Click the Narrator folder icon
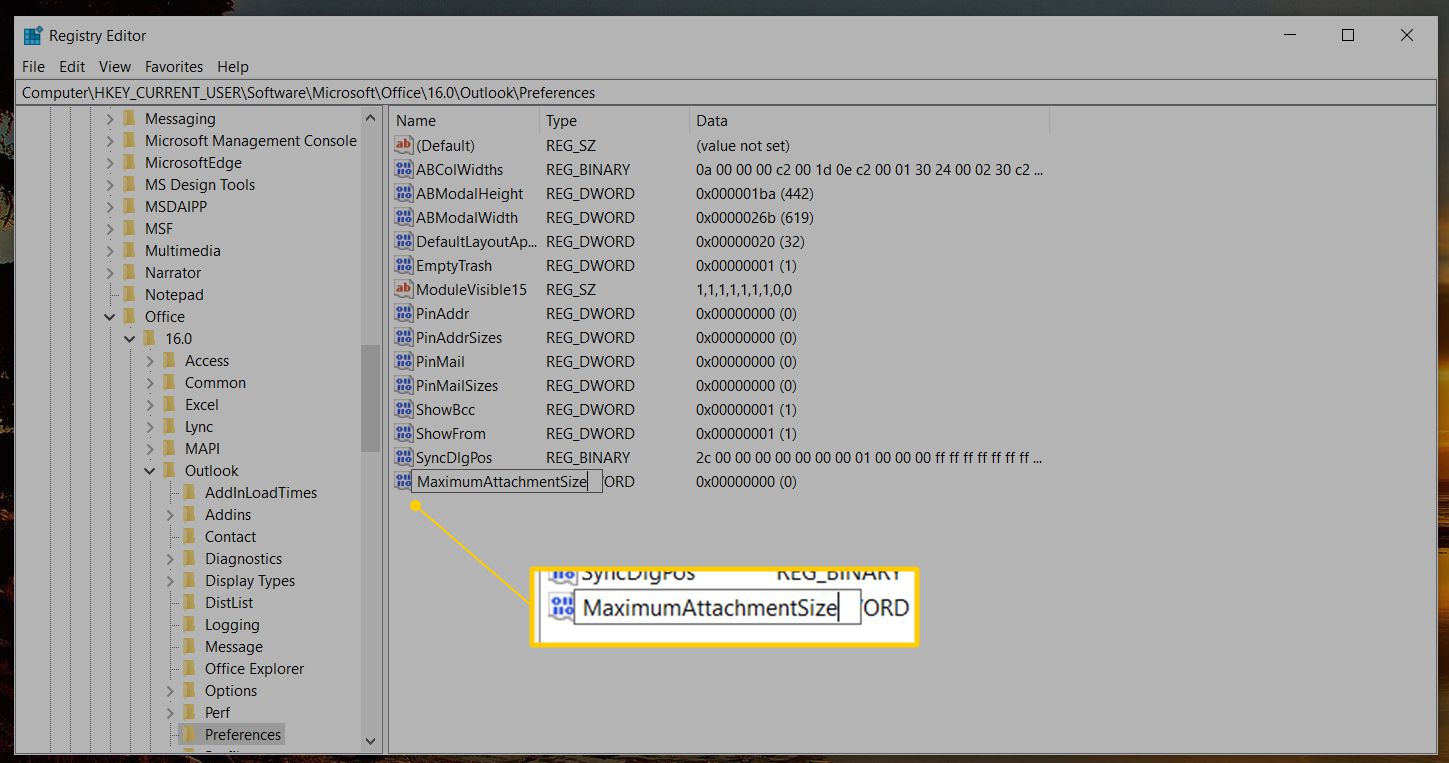The image size is (1449, 763). [129, 272]
